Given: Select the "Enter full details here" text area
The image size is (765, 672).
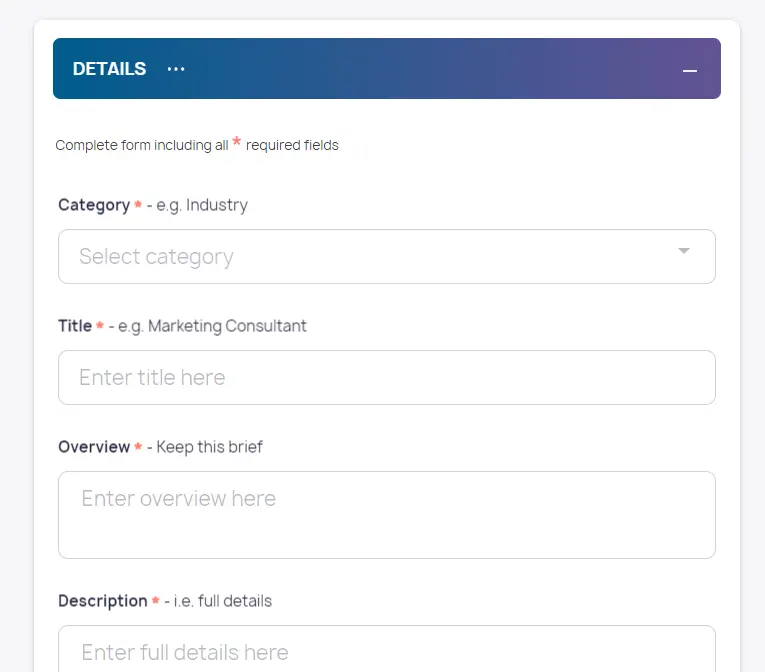Looking at the screenshot, I should pyautogui.click(x=386, y=650).
